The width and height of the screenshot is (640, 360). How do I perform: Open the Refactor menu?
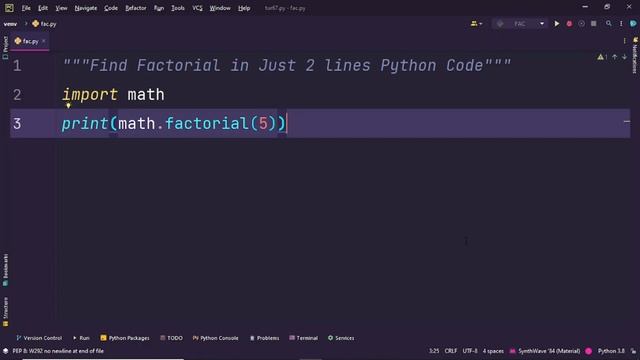coord(136,8)
